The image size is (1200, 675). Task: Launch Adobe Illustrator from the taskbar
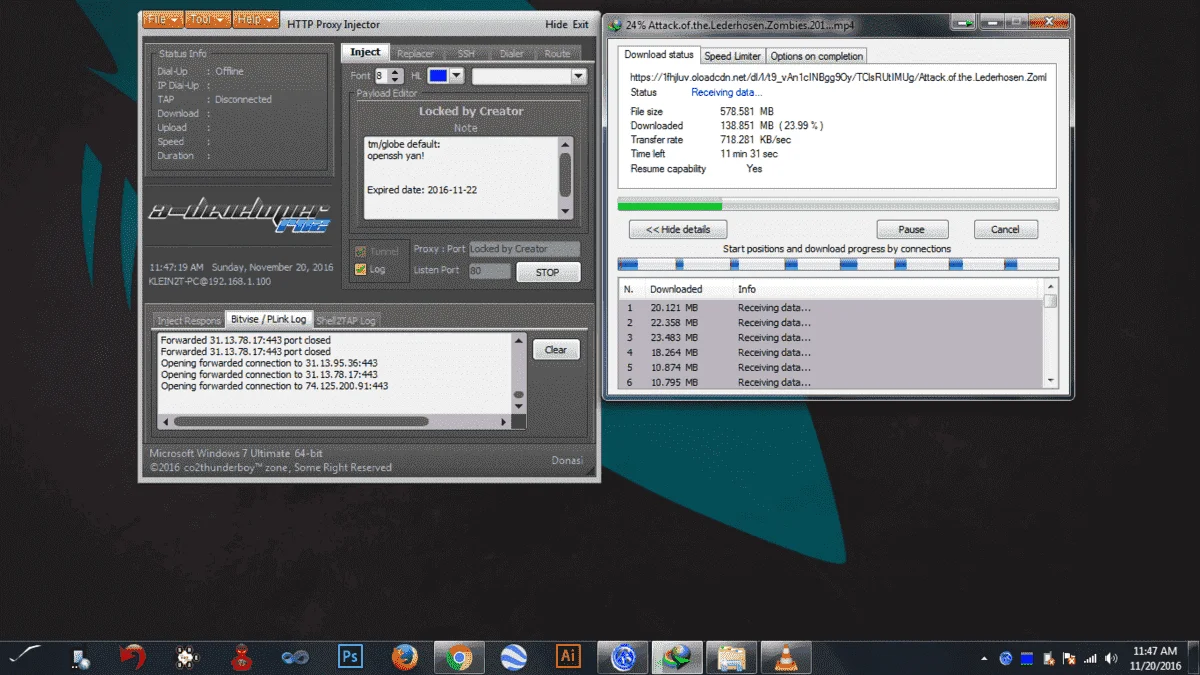coord(568,657)
